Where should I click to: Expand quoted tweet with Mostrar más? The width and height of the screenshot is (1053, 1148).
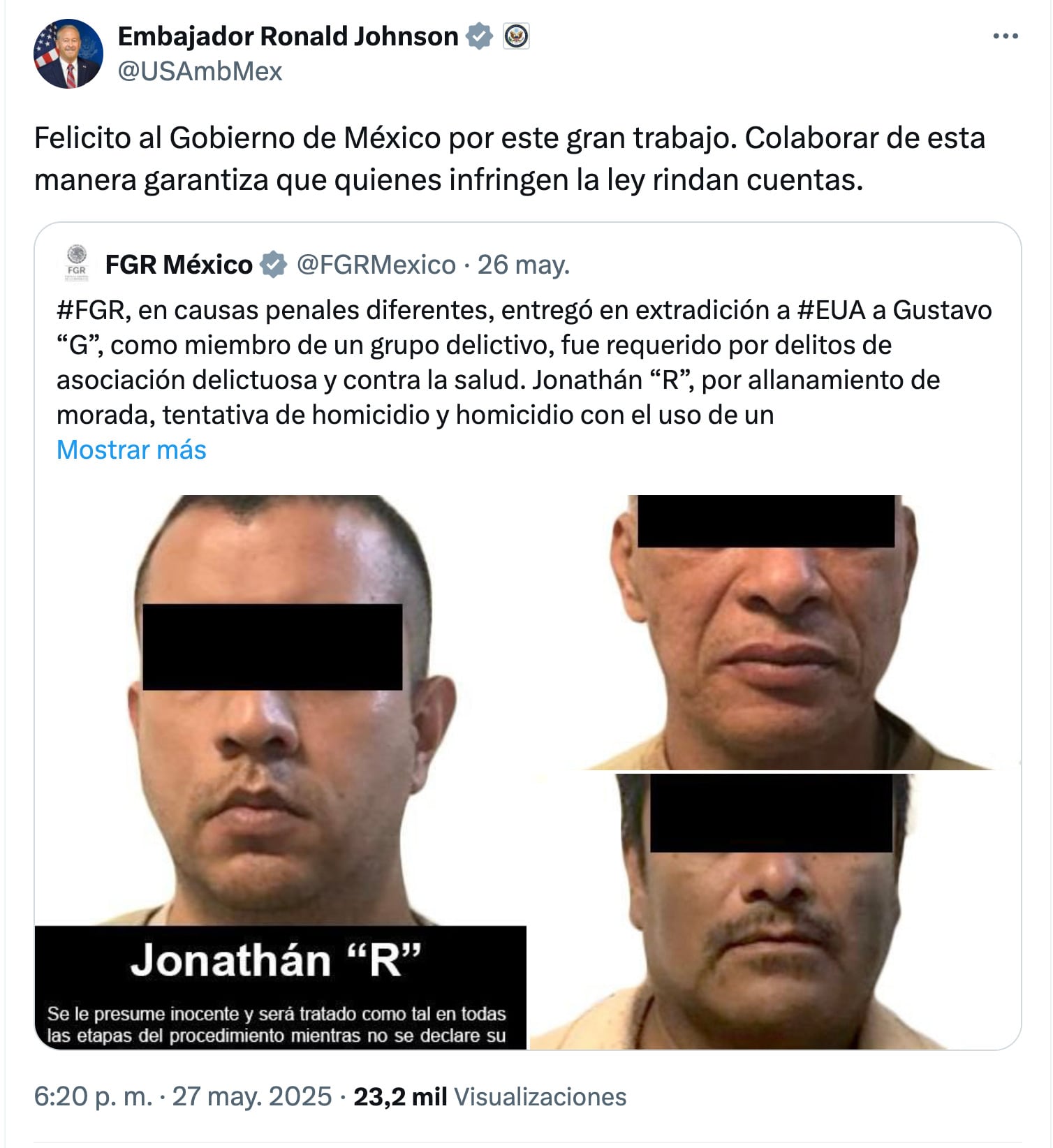[131, 450]
